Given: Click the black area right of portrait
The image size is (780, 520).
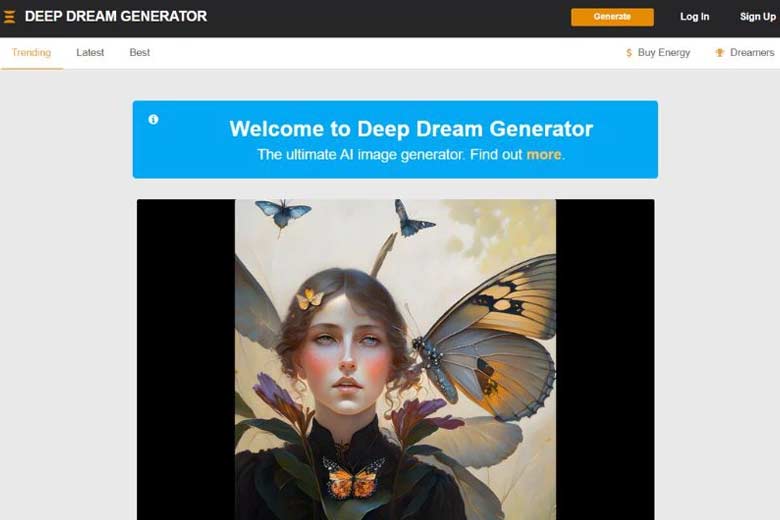Looking at the screenshot, I should [x=605, y=359].
